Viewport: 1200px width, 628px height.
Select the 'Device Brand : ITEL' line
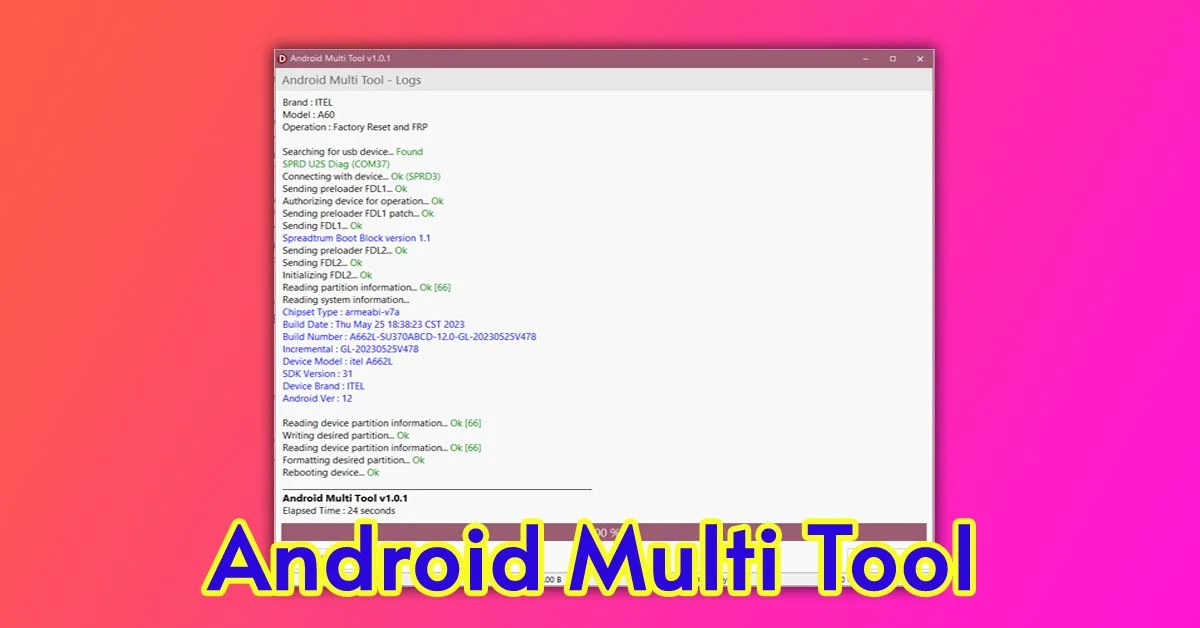[x=324, y=386]
